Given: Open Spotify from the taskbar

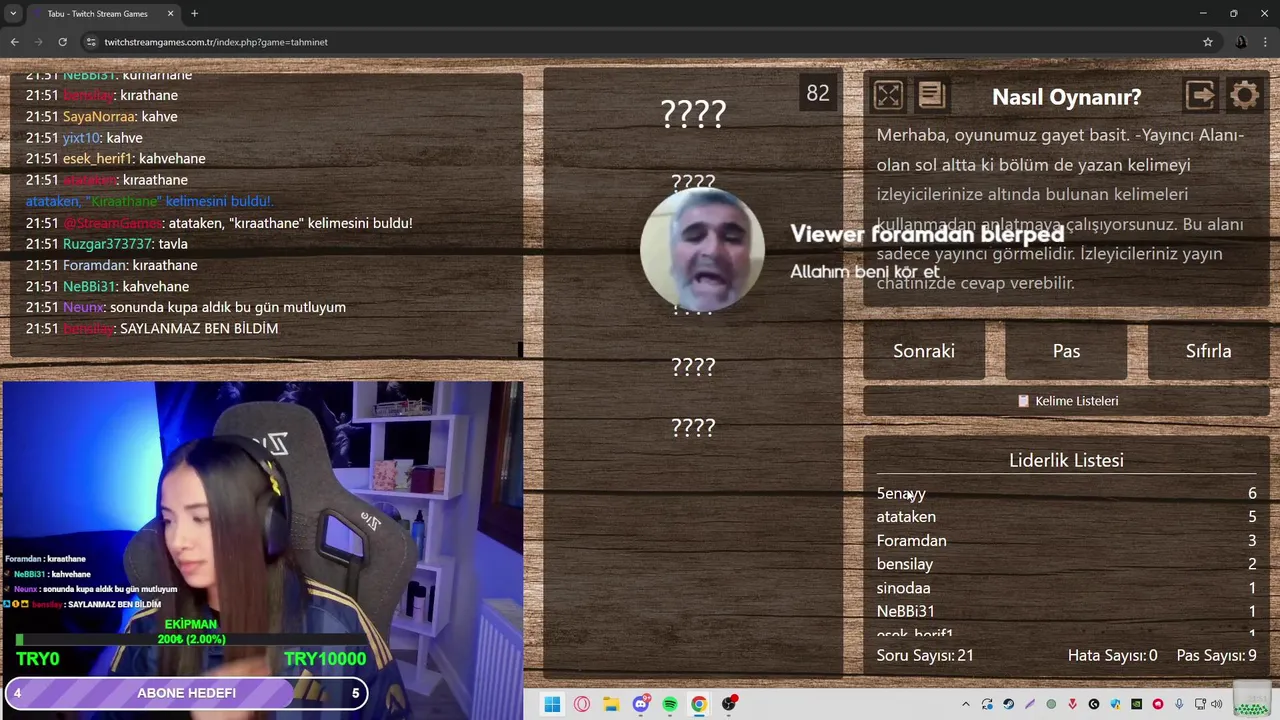Looking at the screenshot, I should point(670,704).
